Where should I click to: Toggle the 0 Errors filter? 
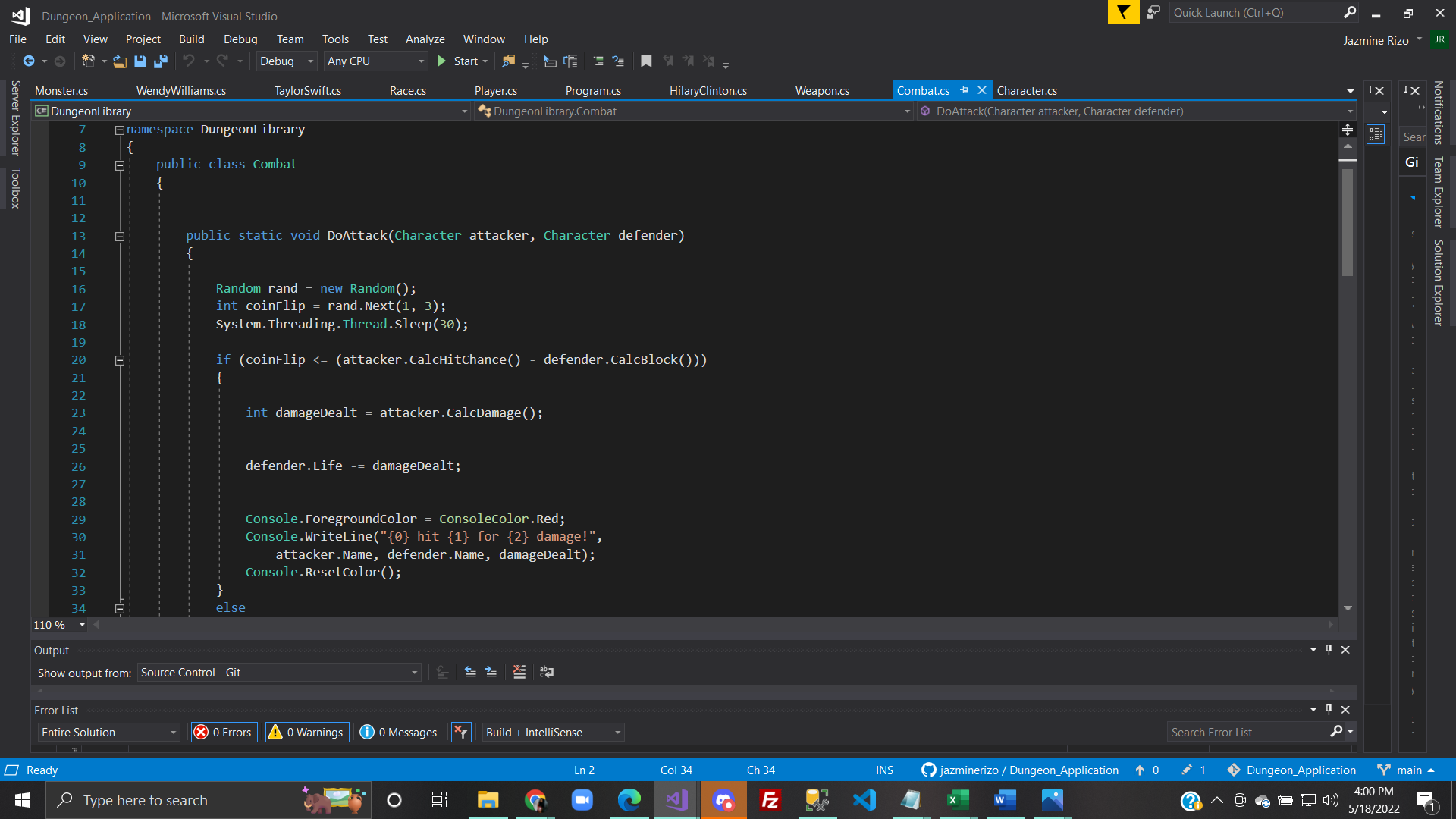[224, 732]
